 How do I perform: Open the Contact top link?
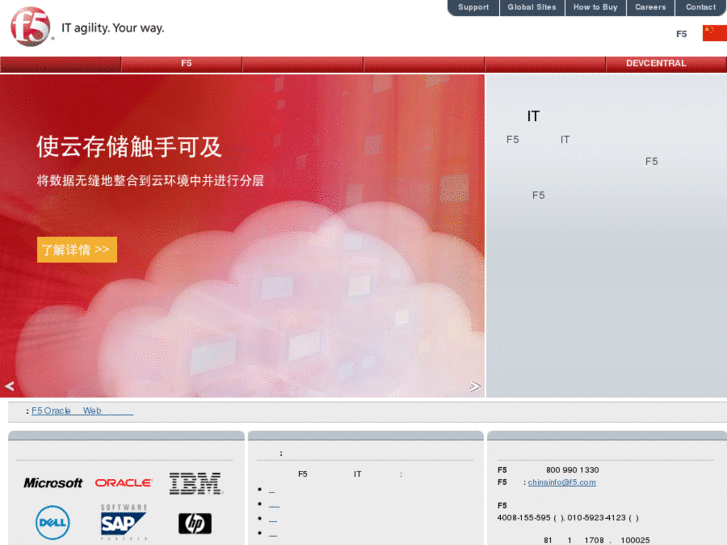coord(701,7)
